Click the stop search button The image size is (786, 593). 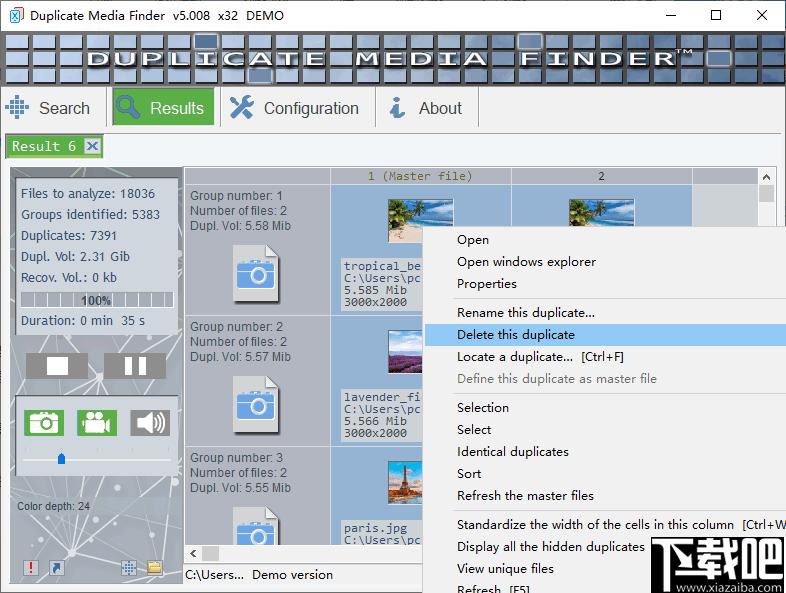pos(57,365)
